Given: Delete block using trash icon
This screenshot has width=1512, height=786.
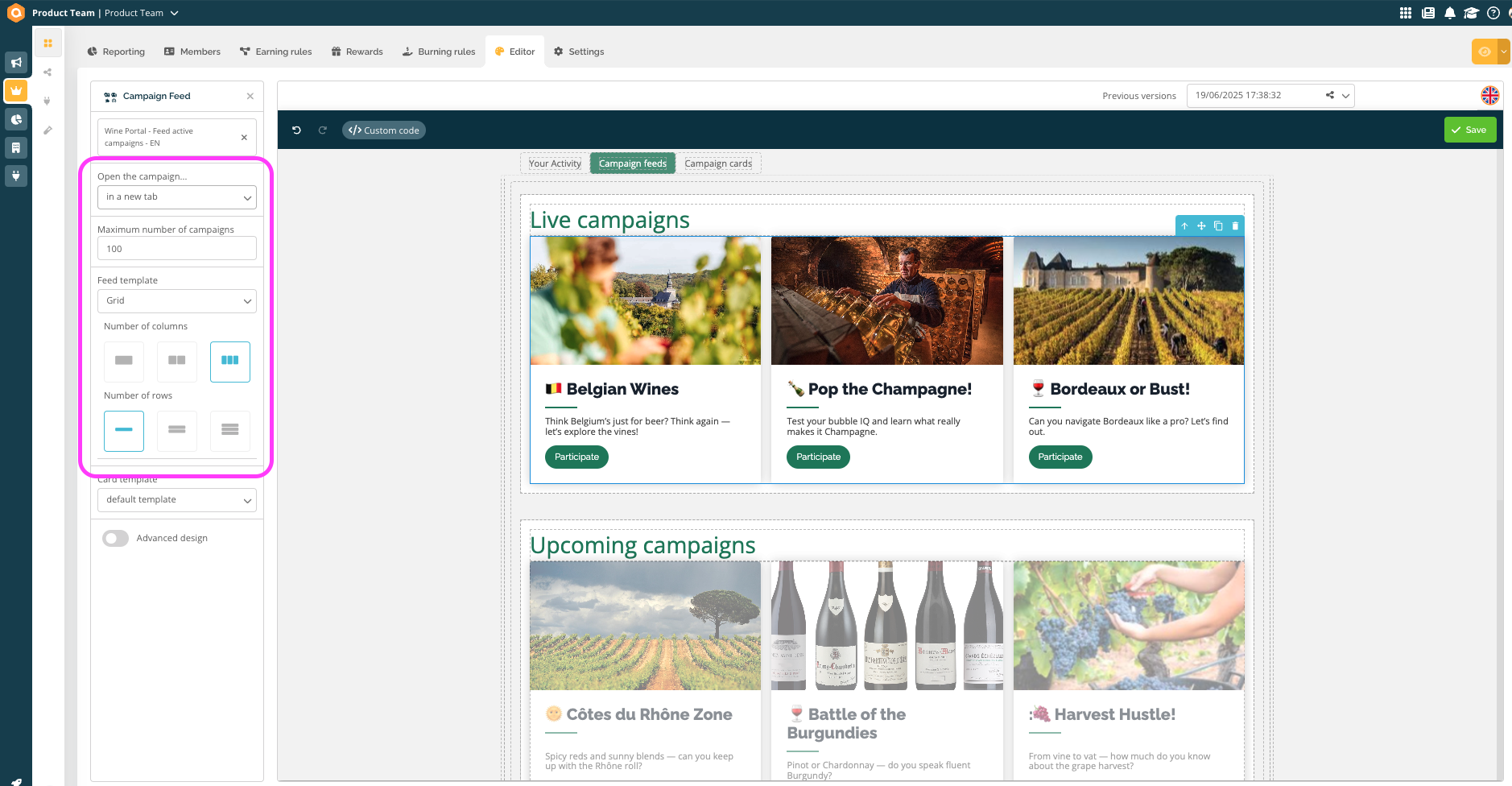Looking at the screenshot, I should tap(1235, 226).
